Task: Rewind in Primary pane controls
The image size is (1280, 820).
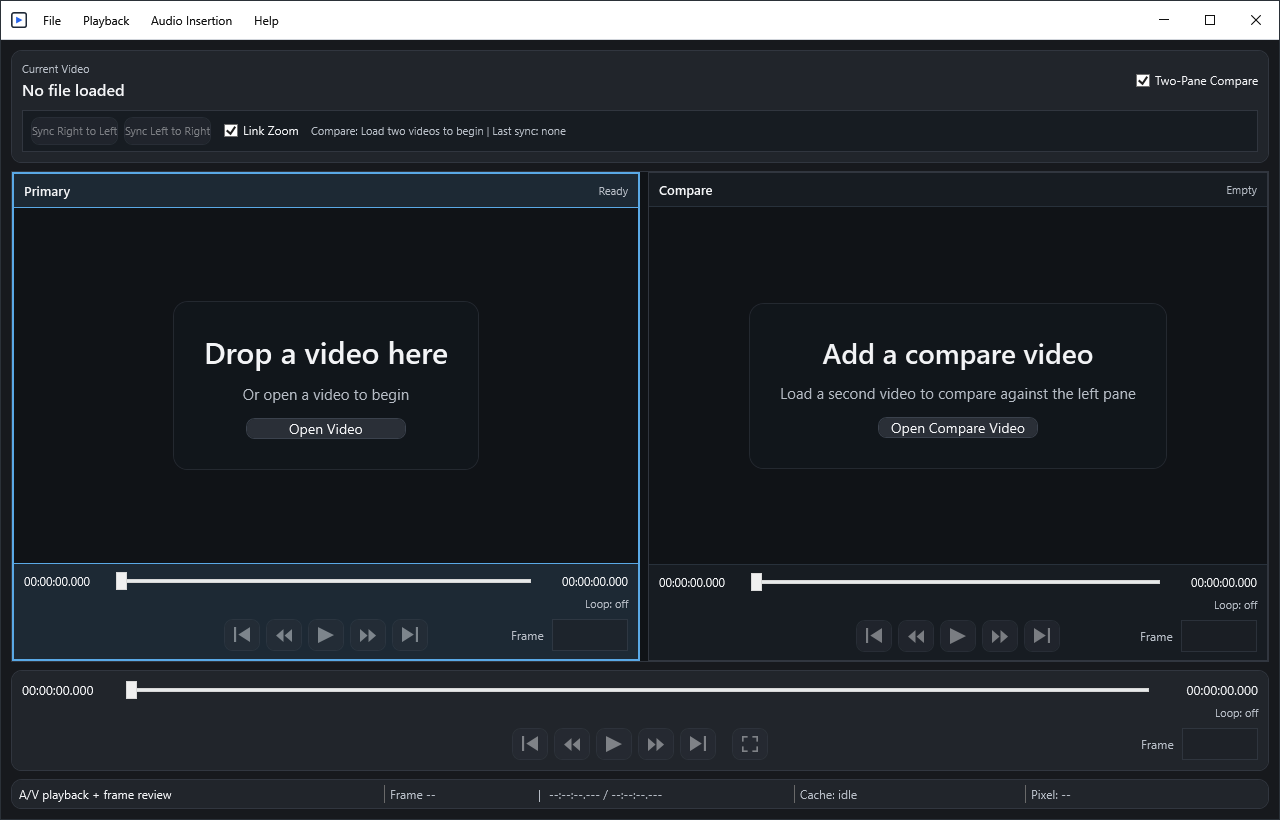Action: pyautogui.click(x=284, y=635)
